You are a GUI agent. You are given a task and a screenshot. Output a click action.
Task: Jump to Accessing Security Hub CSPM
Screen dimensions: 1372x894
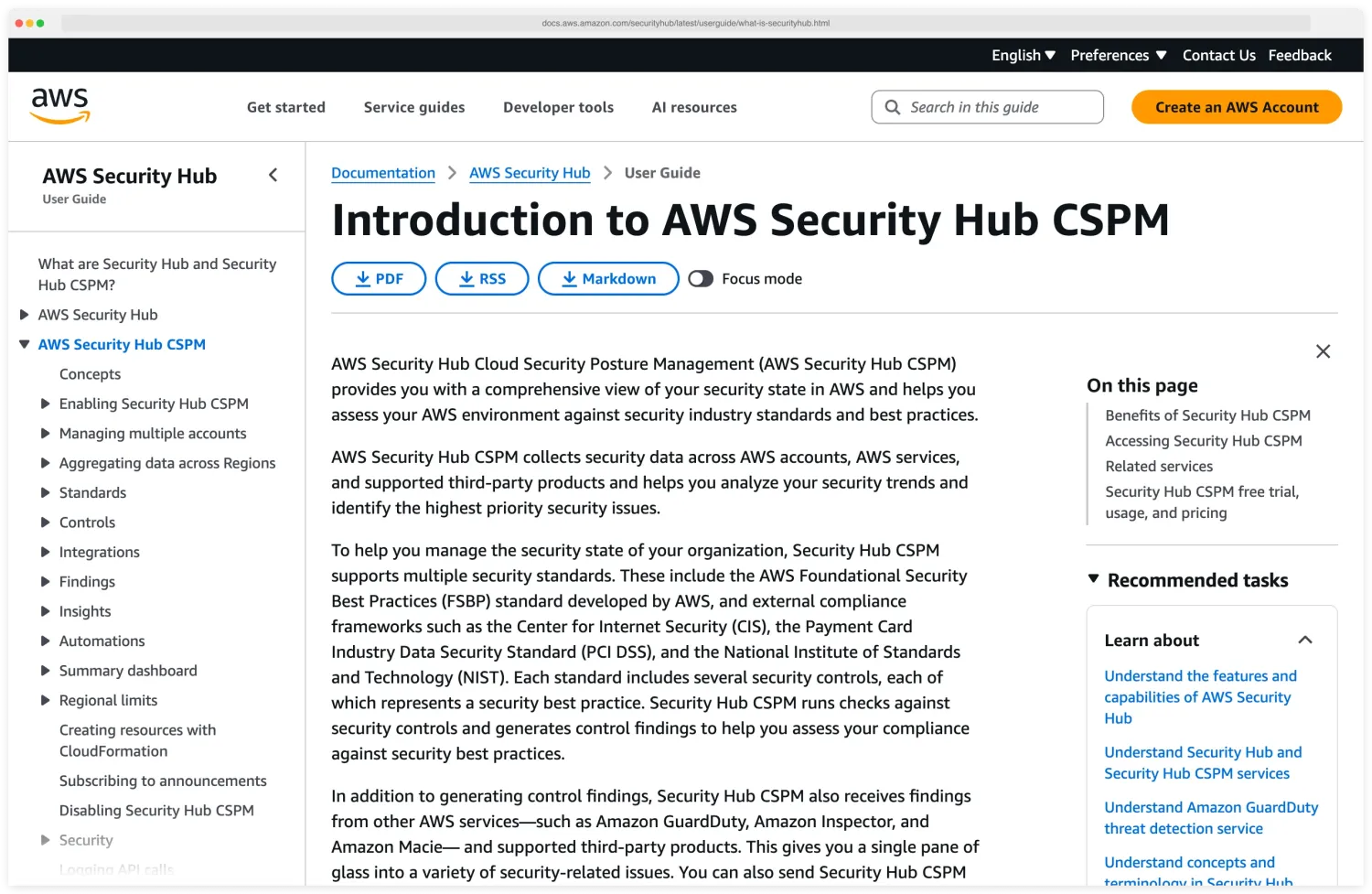[1204, 441]
